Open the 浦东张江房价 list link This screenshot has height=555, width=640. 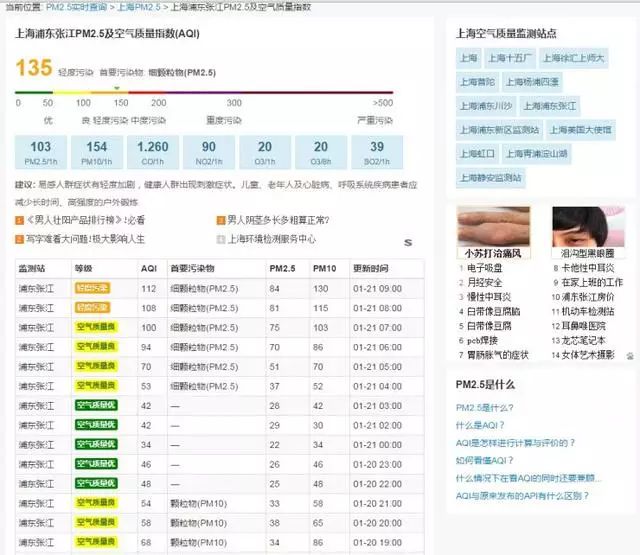point(588,297)
